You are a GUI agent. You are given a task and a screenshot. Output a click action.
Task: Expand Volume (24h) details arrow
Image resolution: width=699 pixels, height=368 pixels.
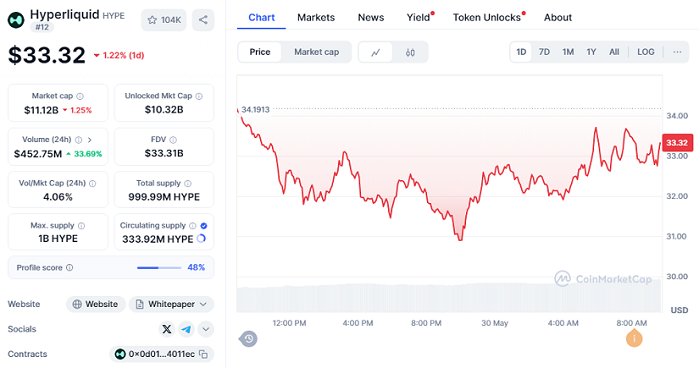coord(90,140)
